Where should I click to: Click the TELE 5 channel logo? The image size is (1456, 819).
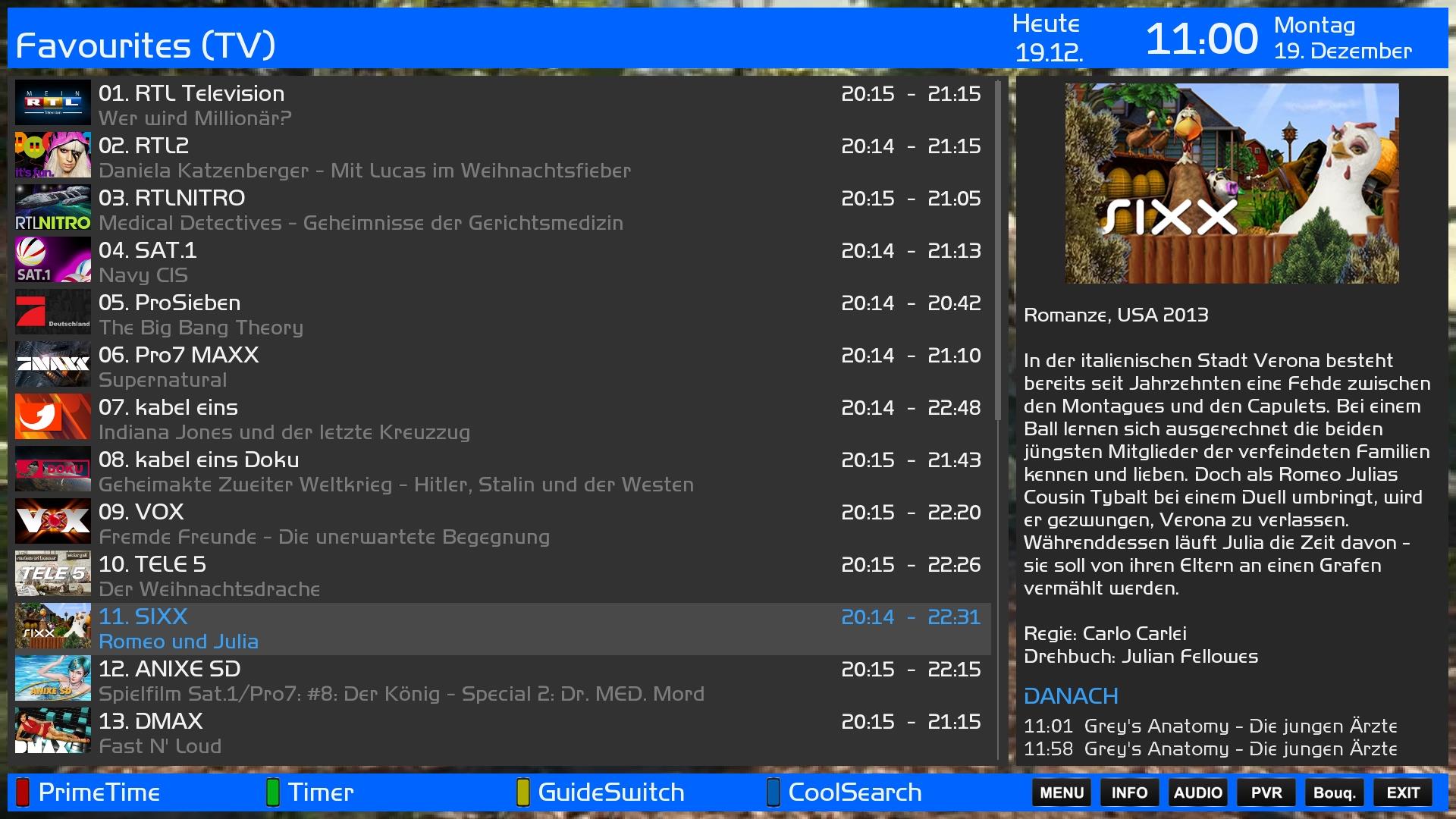coord(53,573)
